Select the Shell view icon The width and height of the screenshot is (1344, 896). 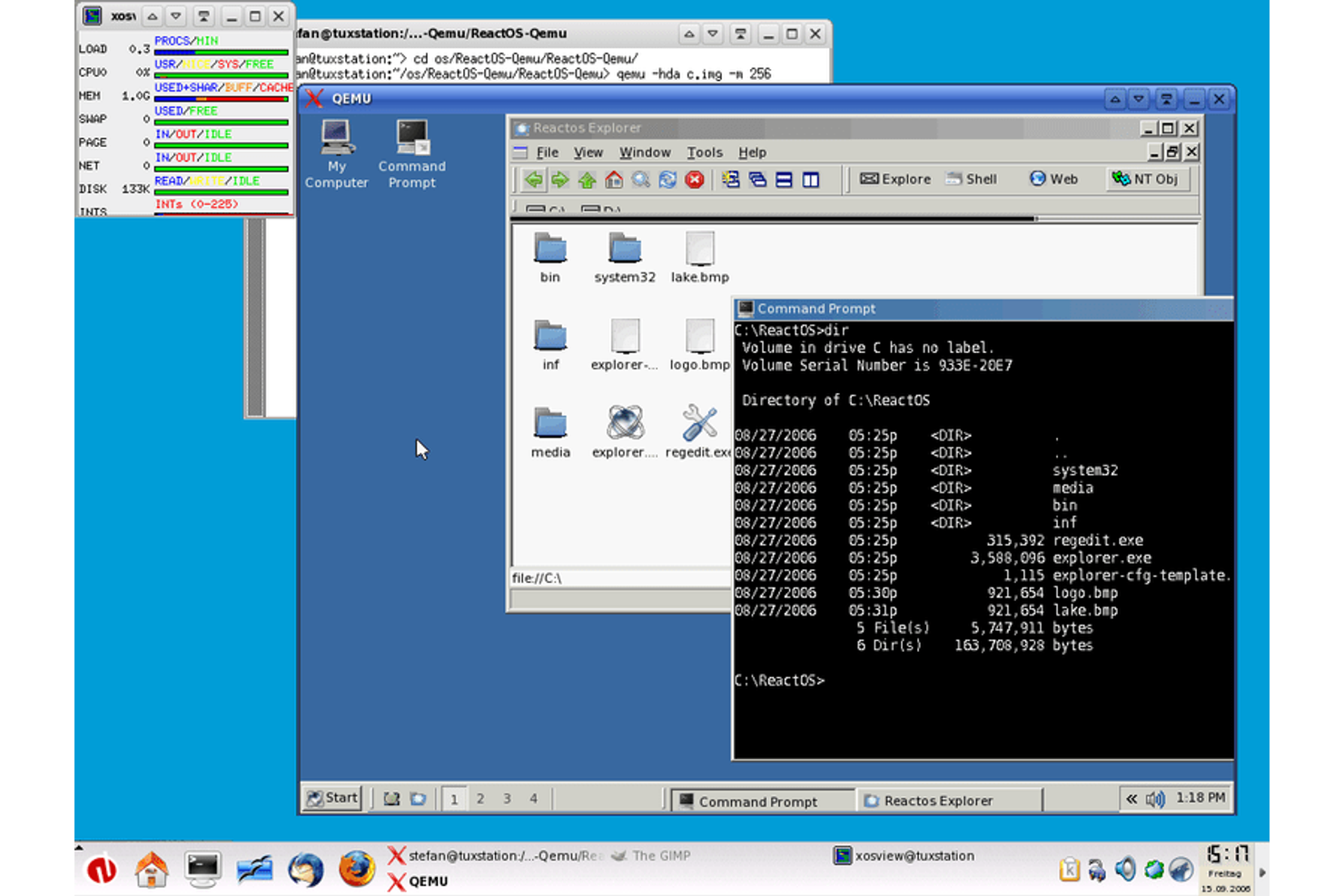(x=973, y=179)
